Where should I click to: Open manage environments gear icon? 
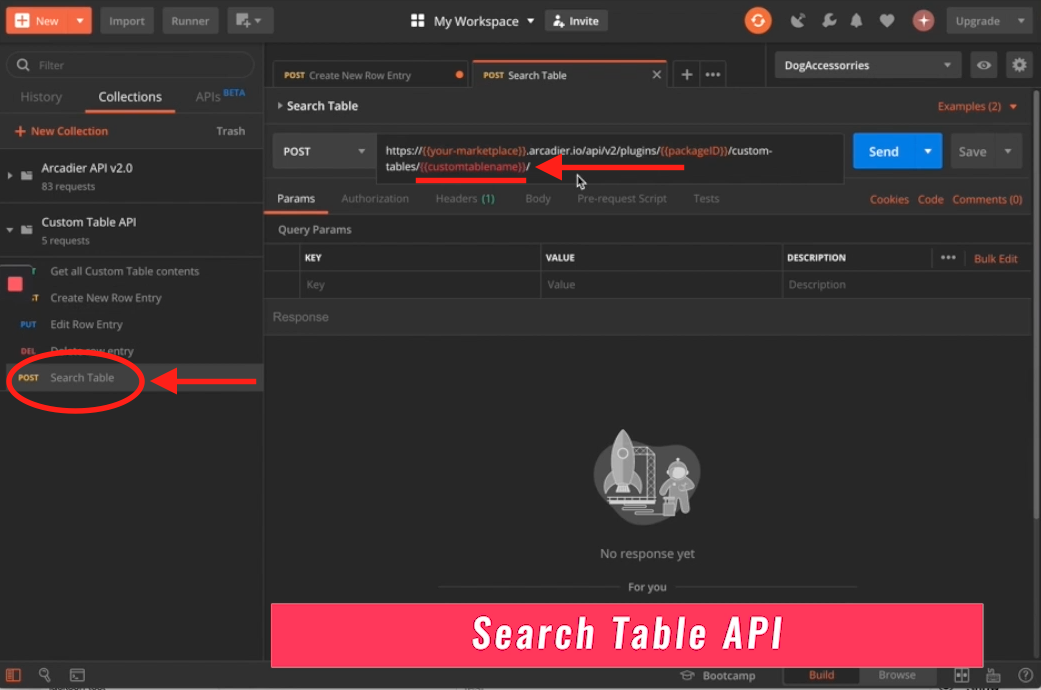(x=1019, y=65)
